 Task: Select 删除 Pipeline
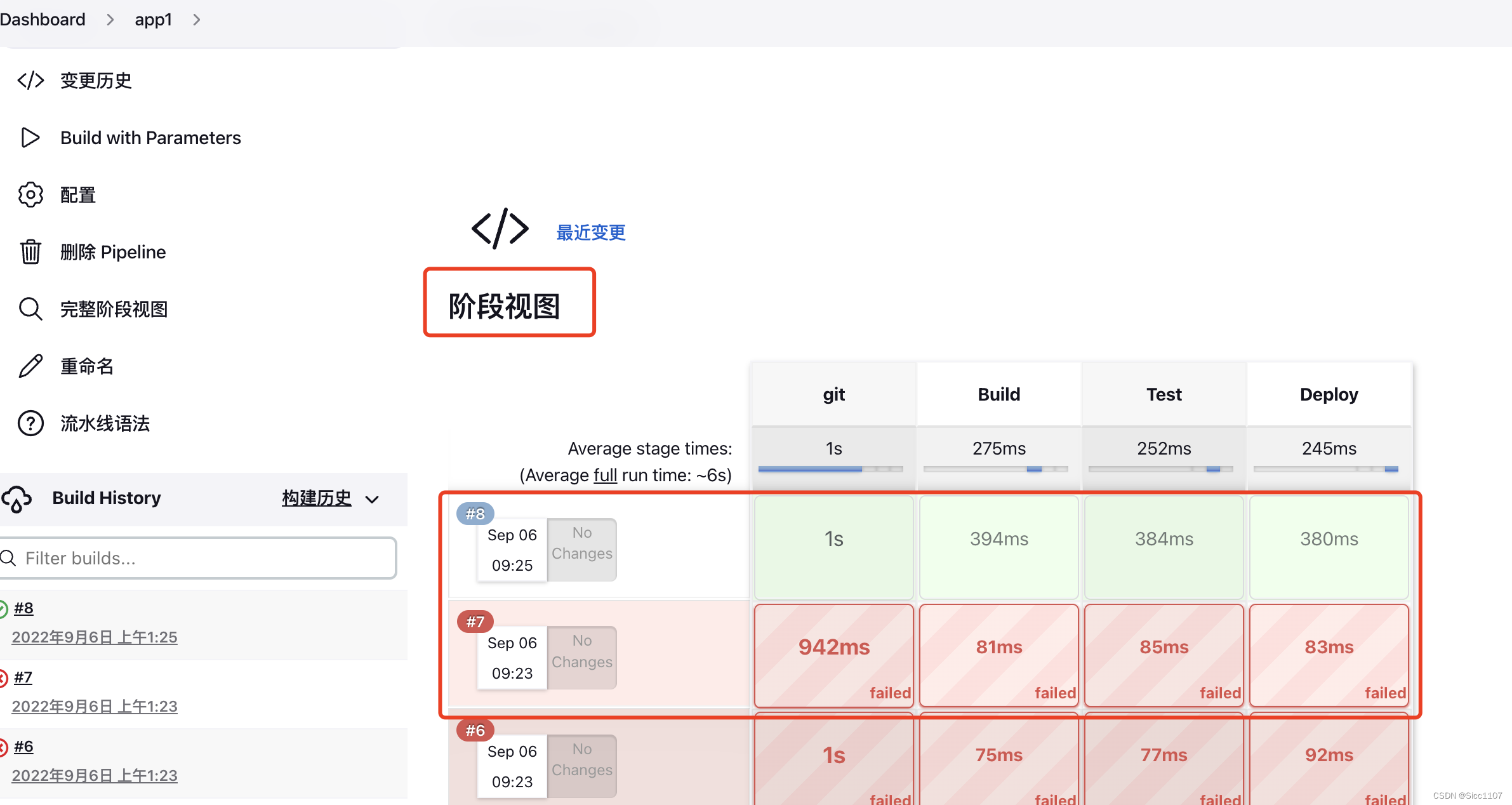(x=113, y=252)
